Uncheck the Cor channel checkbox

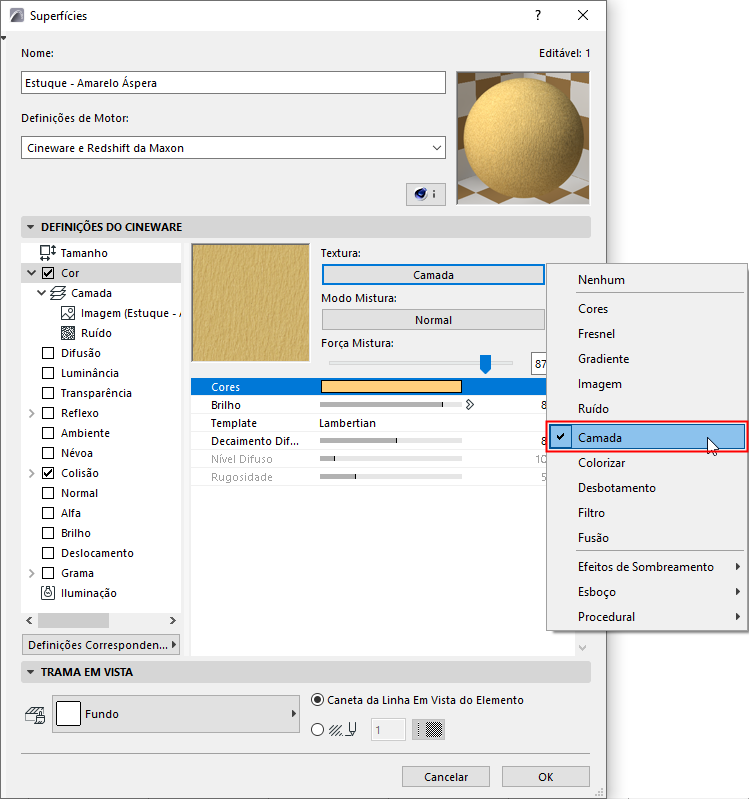tap(48, 273)
